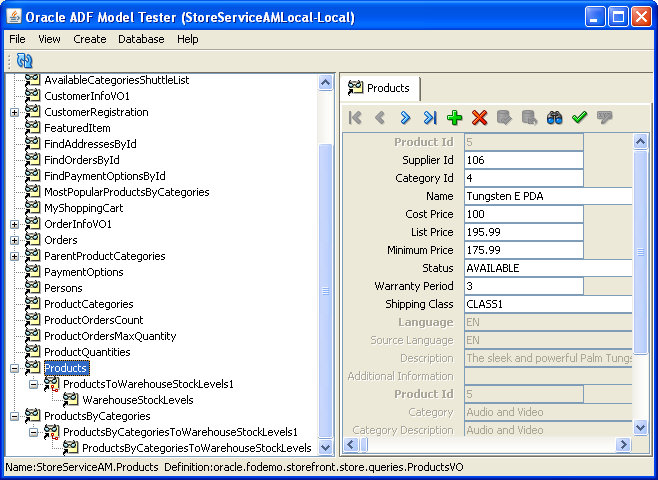Viewport: 658px width, 480px height.
Task: Select ProductOrdersMaxQuantity in the tree
Action: 110,336
